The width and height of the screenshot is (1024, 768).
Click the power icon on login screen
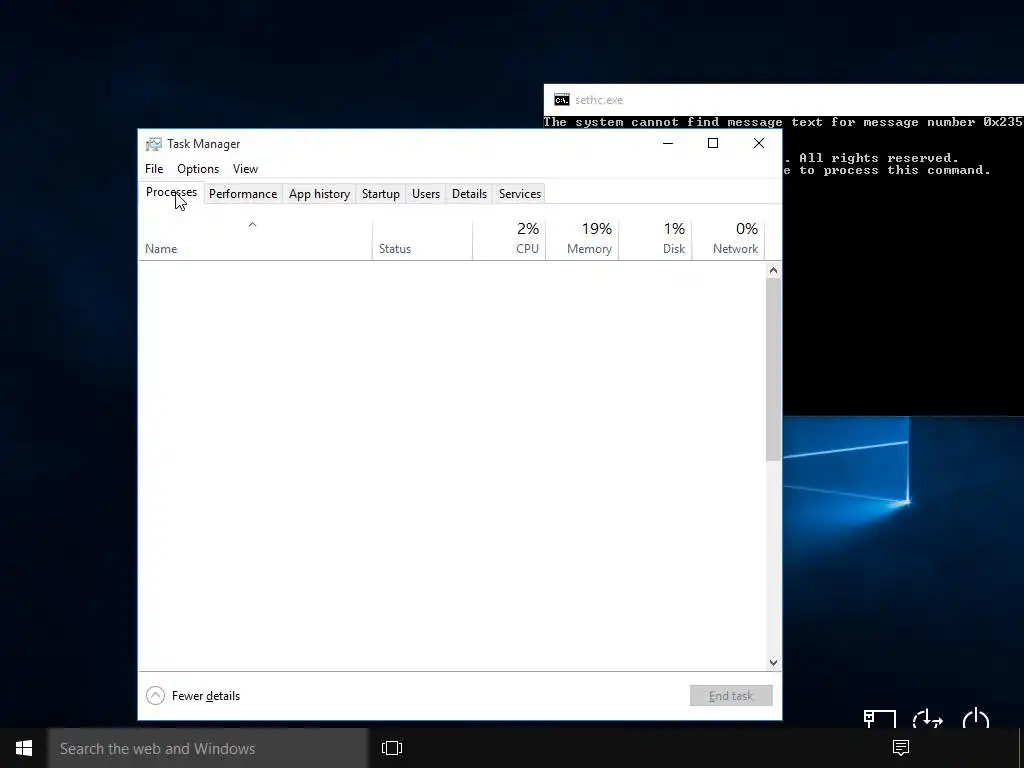pyautogui.click(x=976, y=718)
